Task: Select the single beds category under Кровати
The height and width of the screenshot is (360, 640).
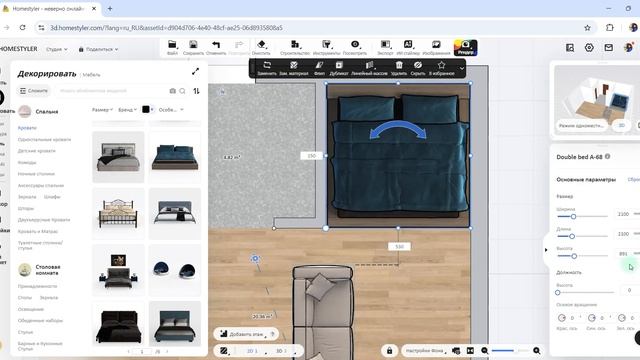Action: 44,139
